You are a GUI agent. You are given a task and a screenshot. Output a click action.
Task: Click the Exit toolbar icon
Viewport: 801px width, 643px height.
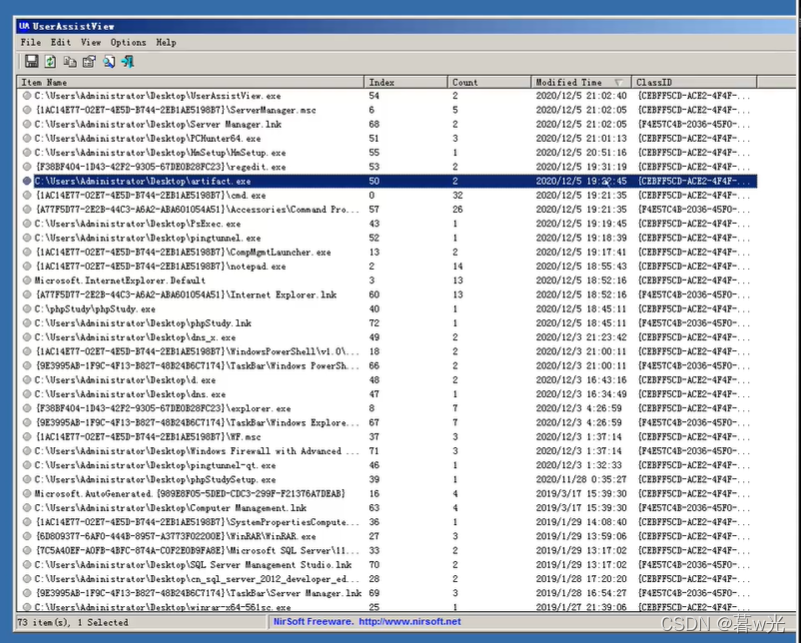(x=128, y=62)
